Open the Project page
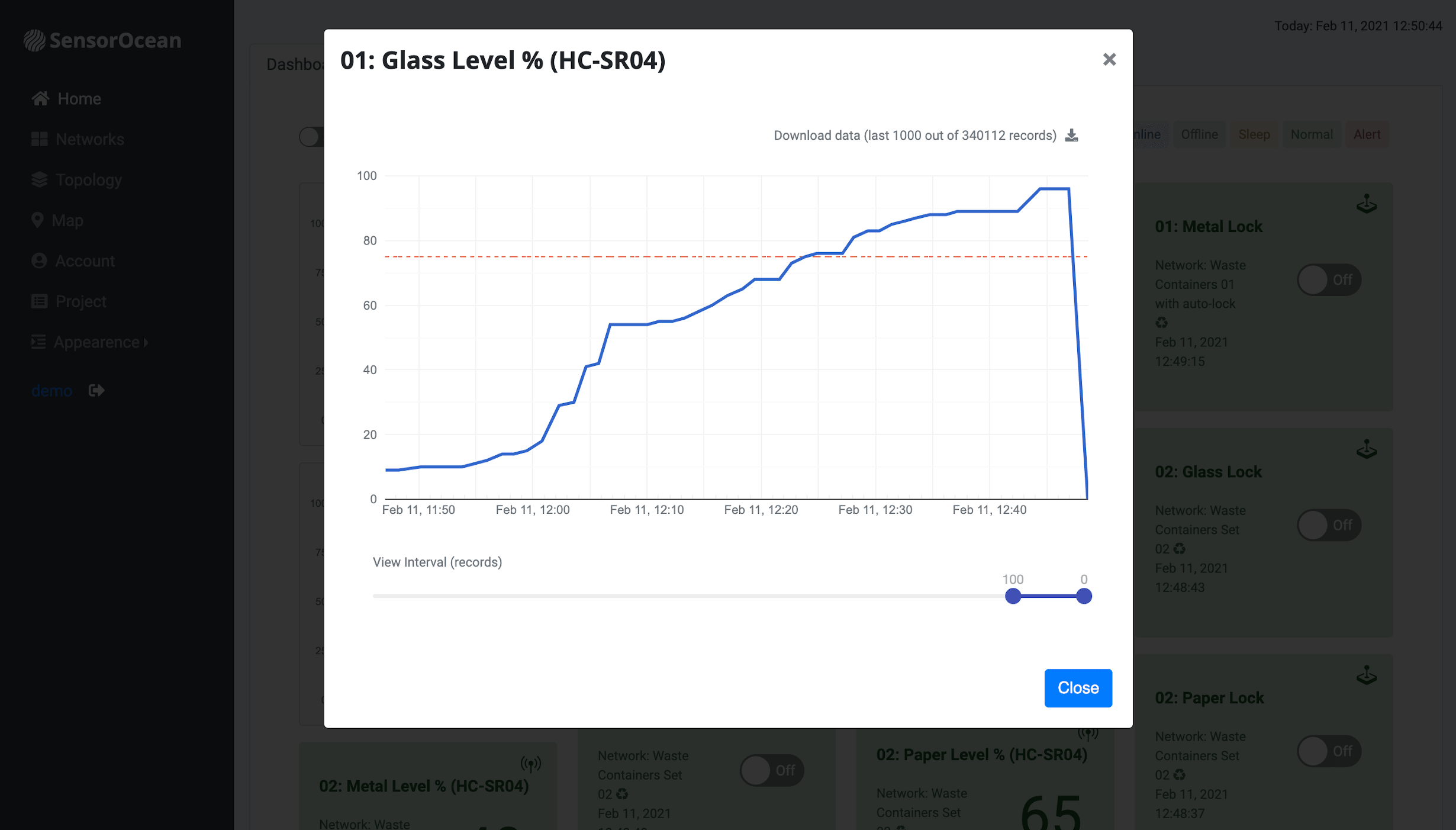 [x=80, y=301]
